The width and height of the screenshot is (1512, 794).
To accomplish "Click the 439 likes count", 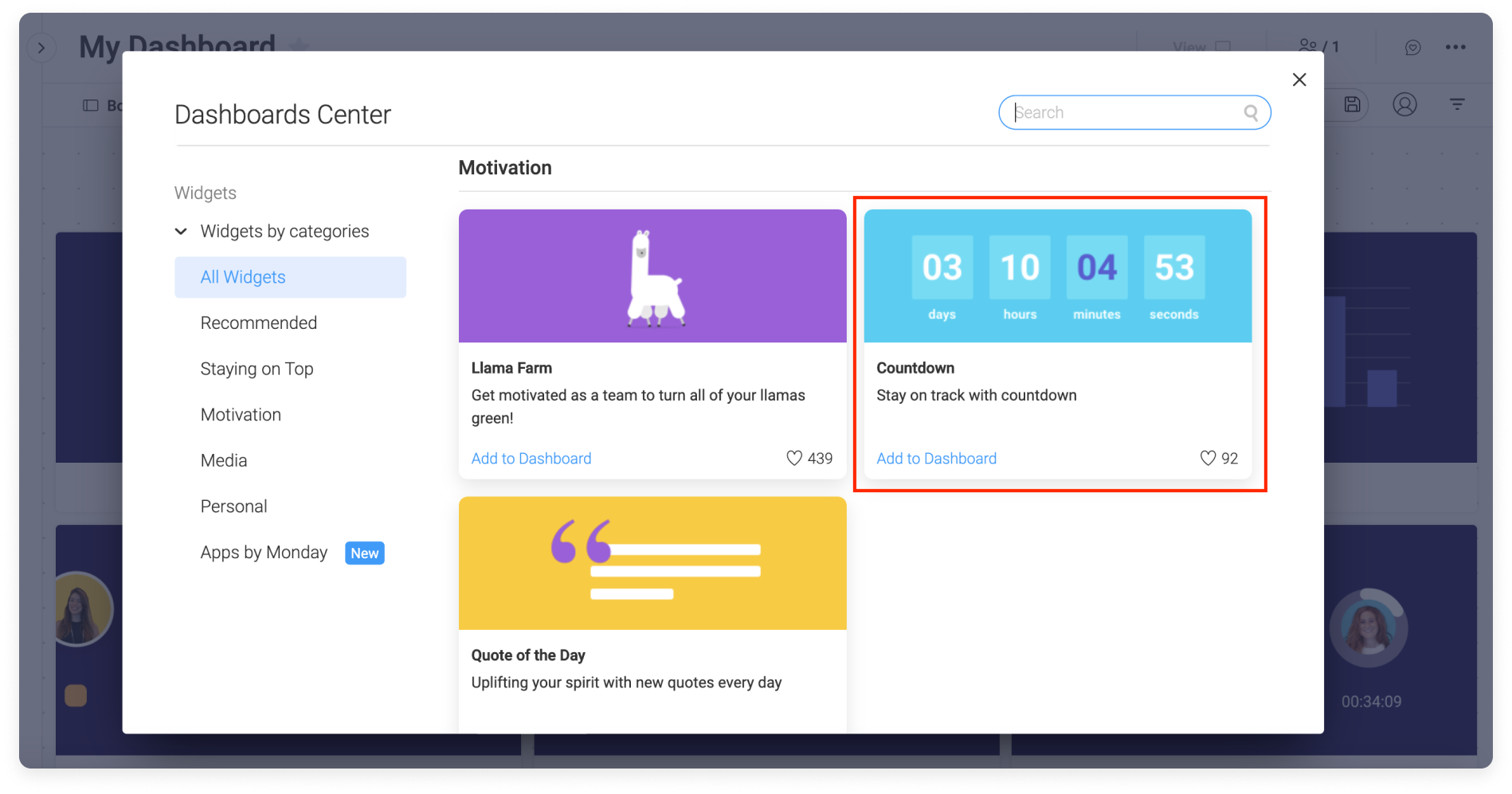I will coord(820,459).
